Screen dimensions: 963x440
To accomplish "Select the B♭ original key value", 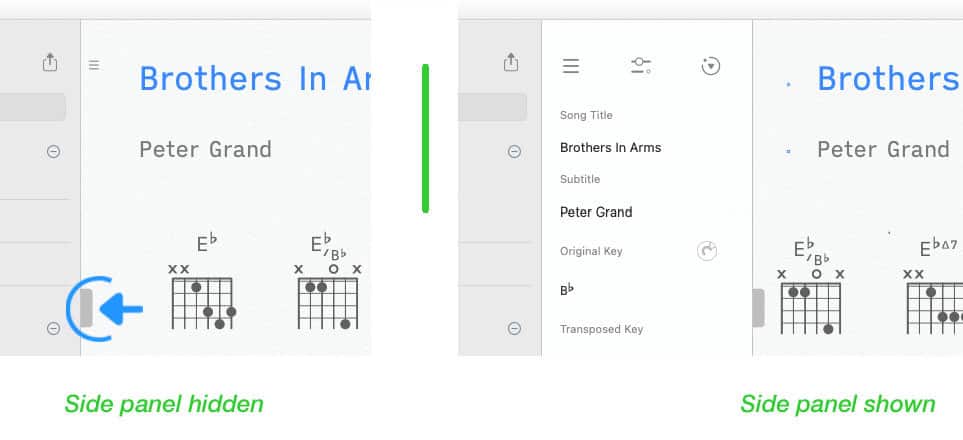I will (567, 289).
